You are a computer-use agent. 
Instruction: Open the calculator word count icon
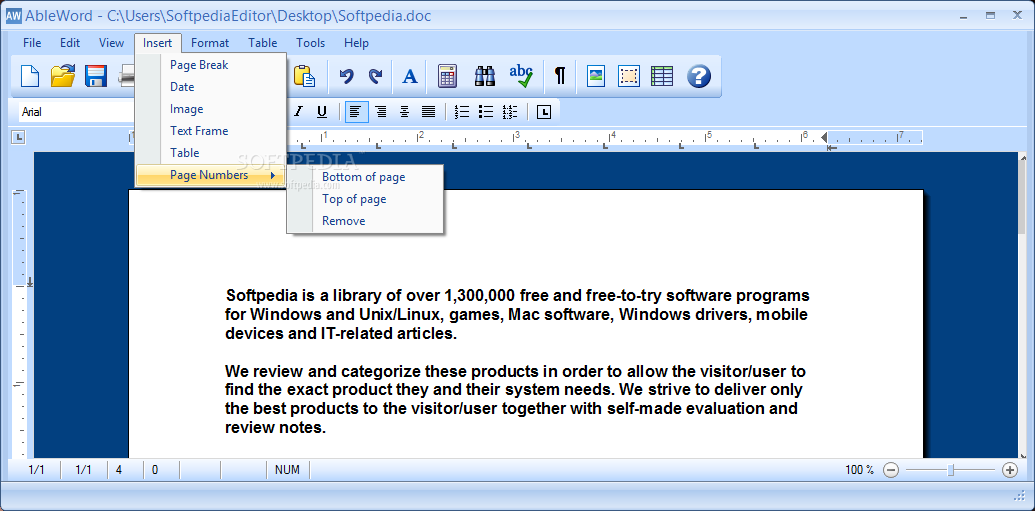click(448, 76)
